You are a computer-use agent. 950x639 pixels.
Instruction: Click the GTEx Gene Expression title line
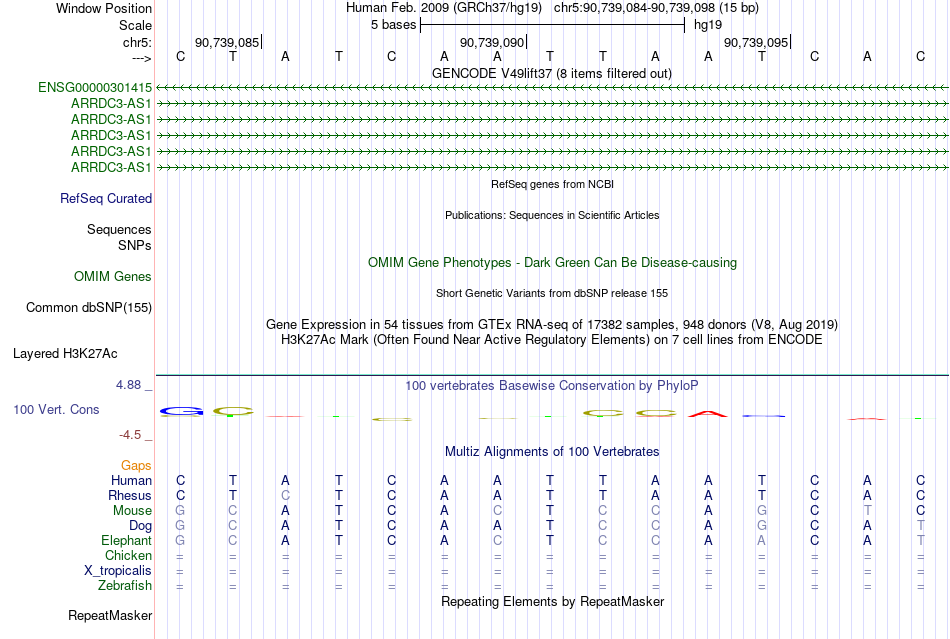click(552, 324)
